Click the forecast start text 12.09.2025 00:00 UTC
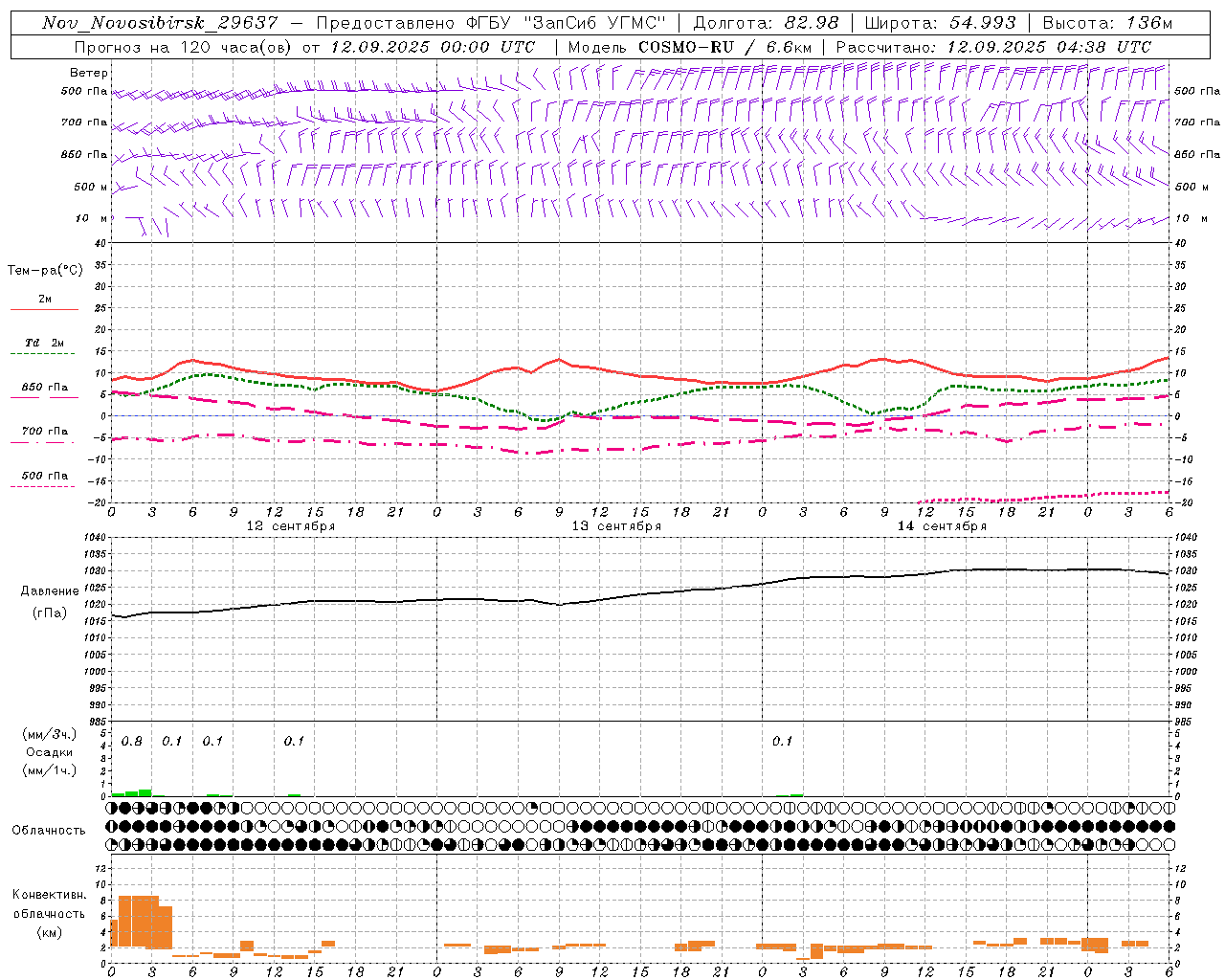 pos(433,47)
